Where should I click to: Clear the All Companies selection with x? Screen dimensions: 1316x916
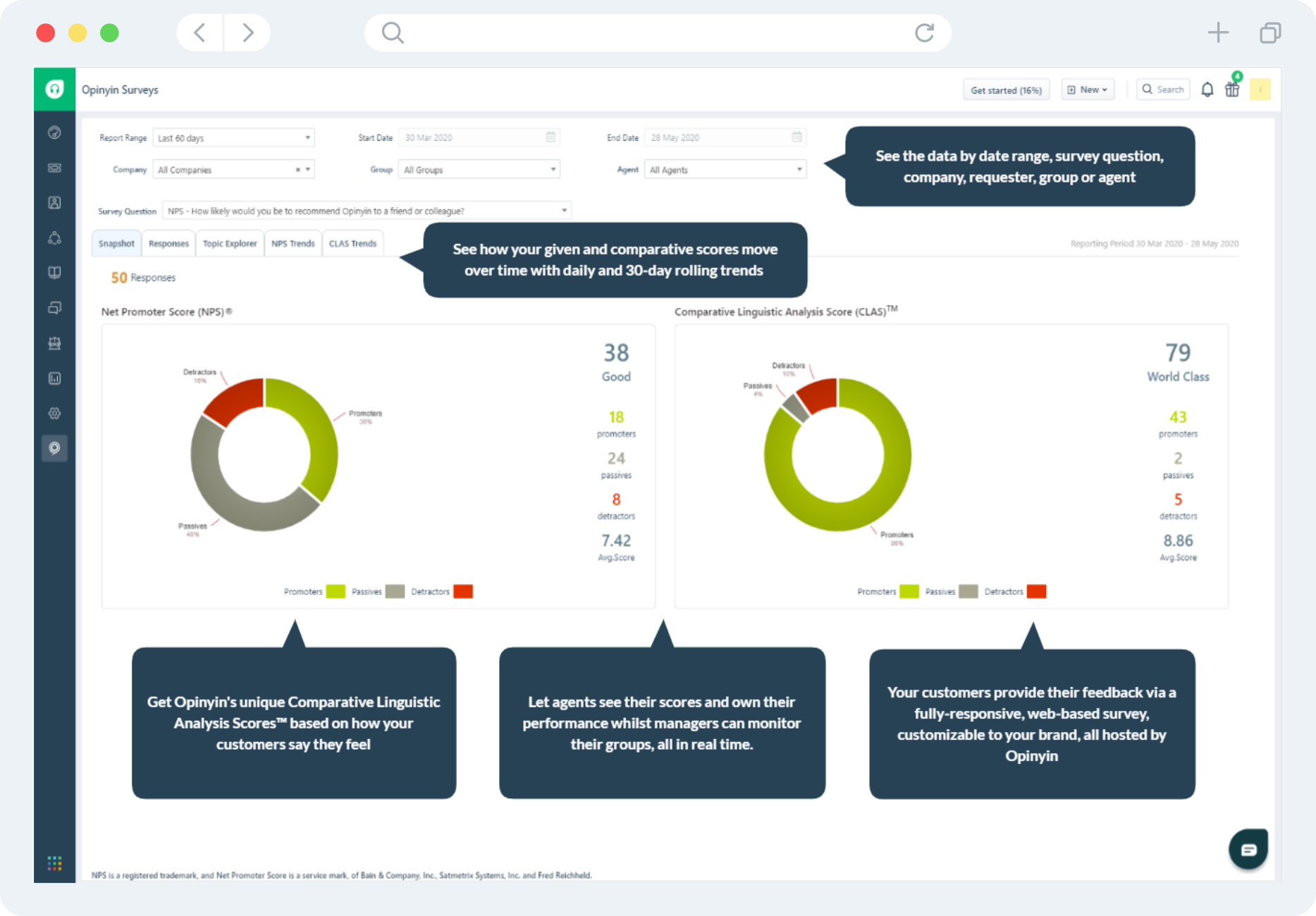tap(297, 170)
